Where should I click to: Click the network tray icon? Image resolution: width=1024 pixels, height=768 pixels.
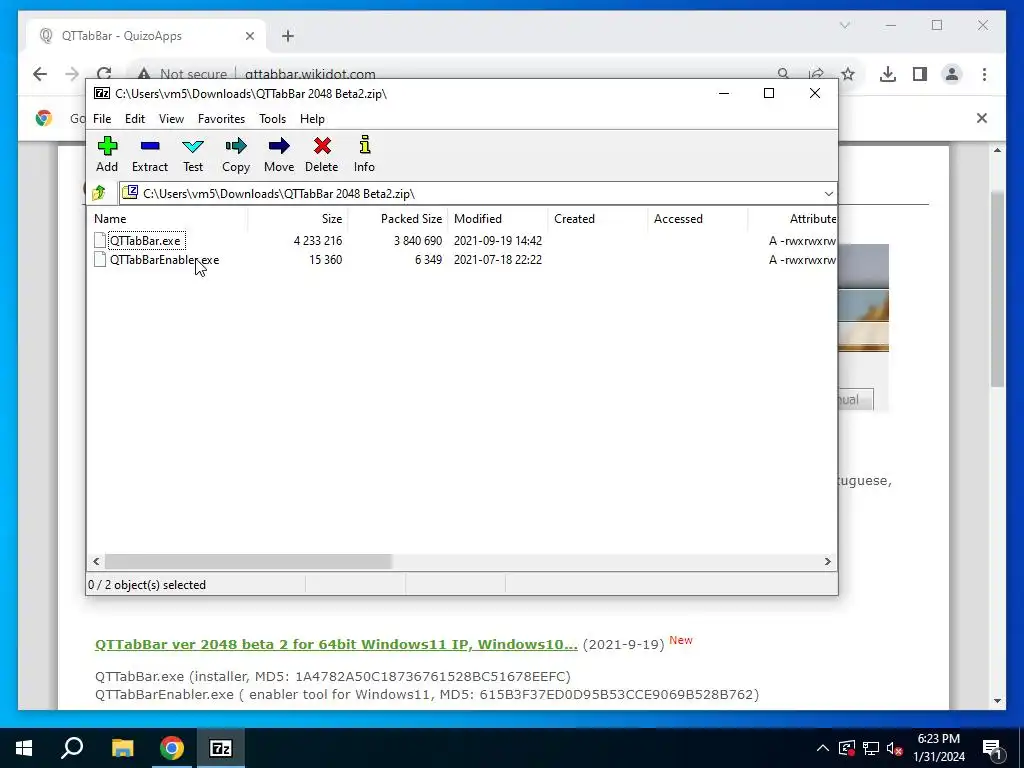871,748
